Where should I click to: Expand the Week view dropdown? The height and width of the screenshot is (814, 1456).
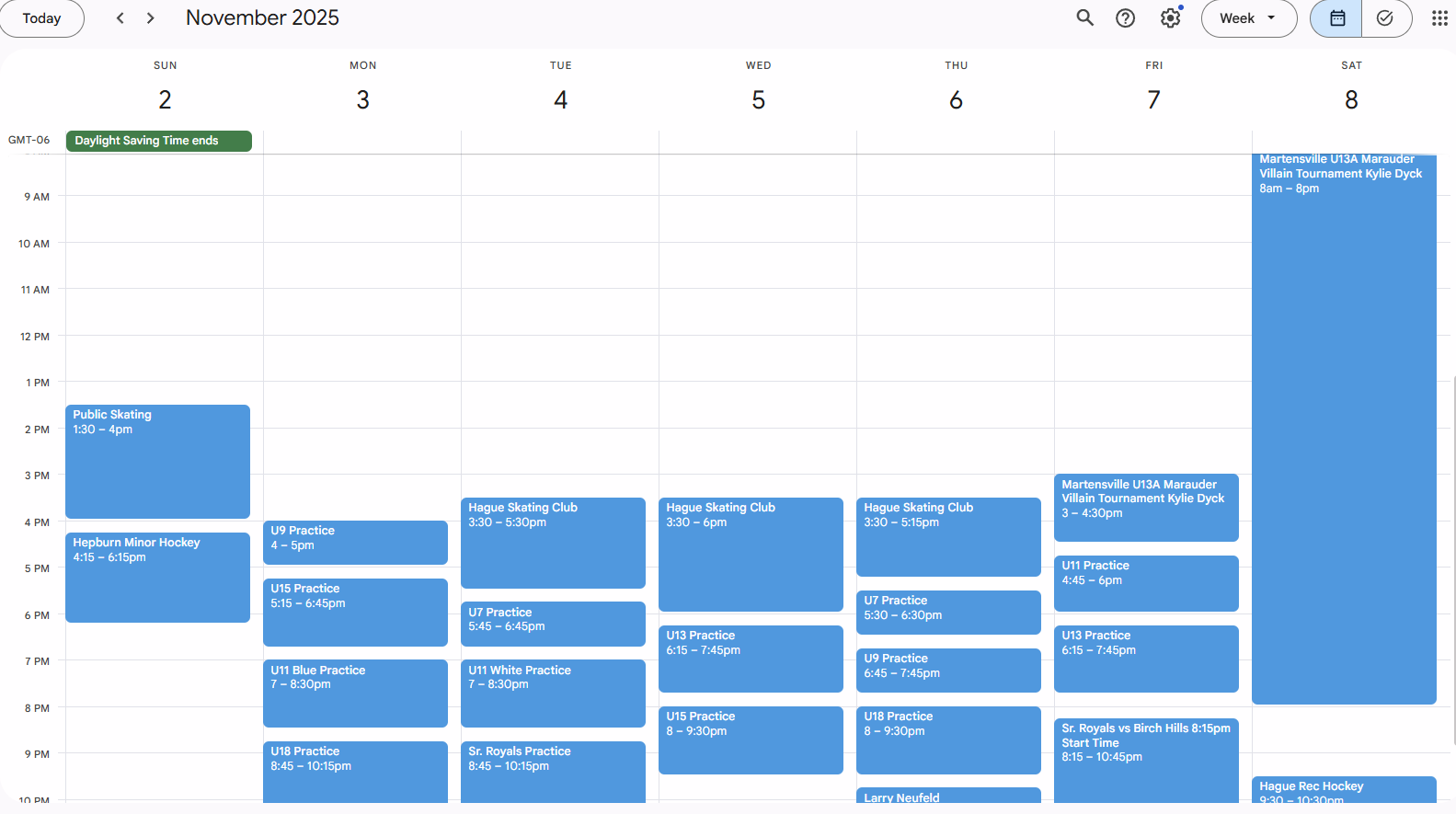point(1248,18)
